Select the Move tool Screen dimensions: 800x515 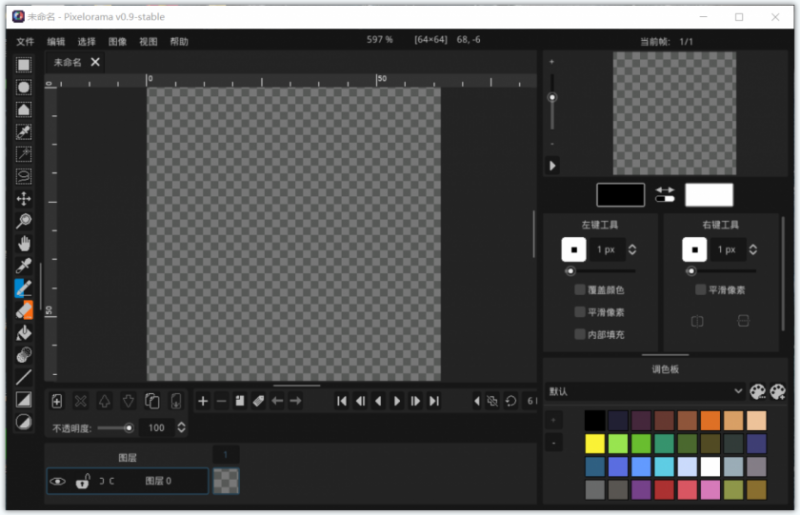[23, 199]
